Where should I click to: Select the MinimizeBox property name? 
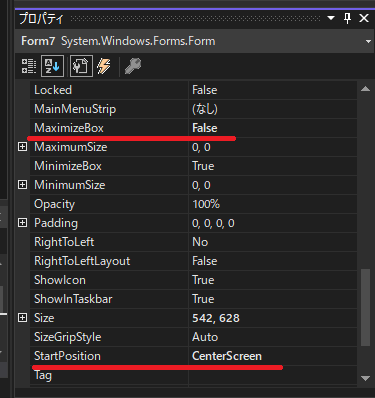68,166
